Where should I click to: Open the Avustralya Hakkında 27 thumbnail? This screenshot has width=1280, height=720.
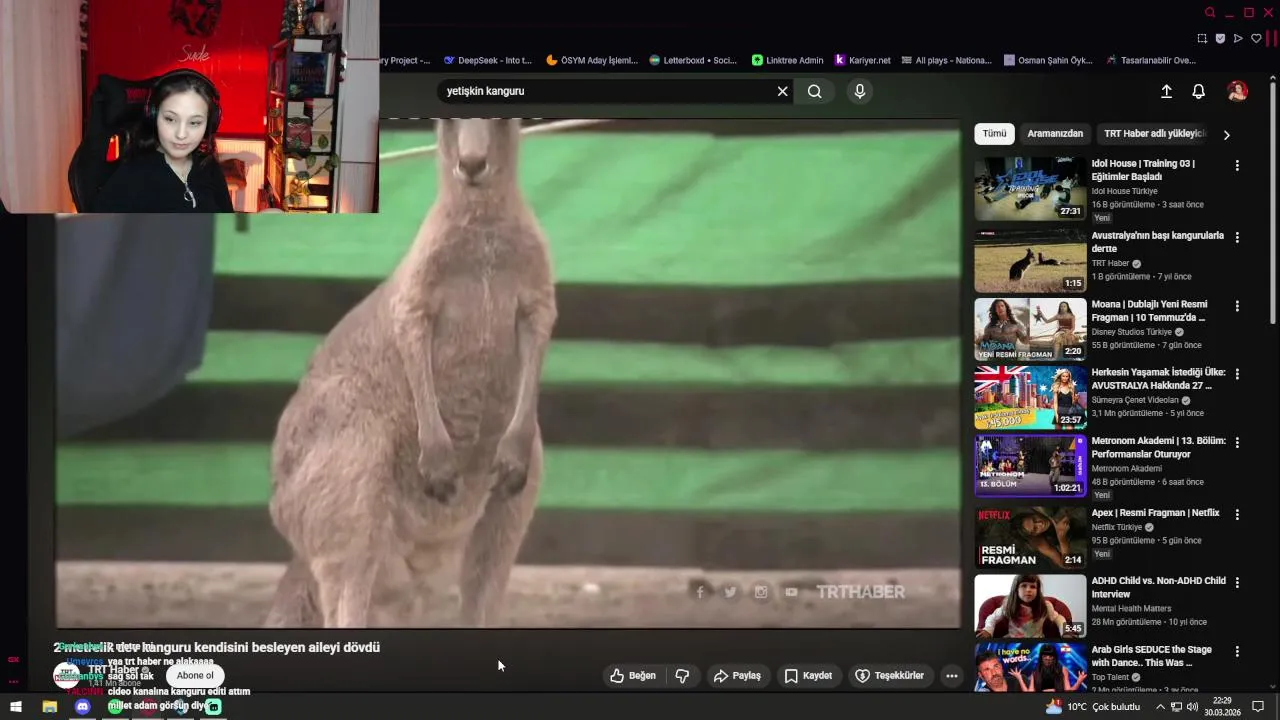tap(1030, 397)
